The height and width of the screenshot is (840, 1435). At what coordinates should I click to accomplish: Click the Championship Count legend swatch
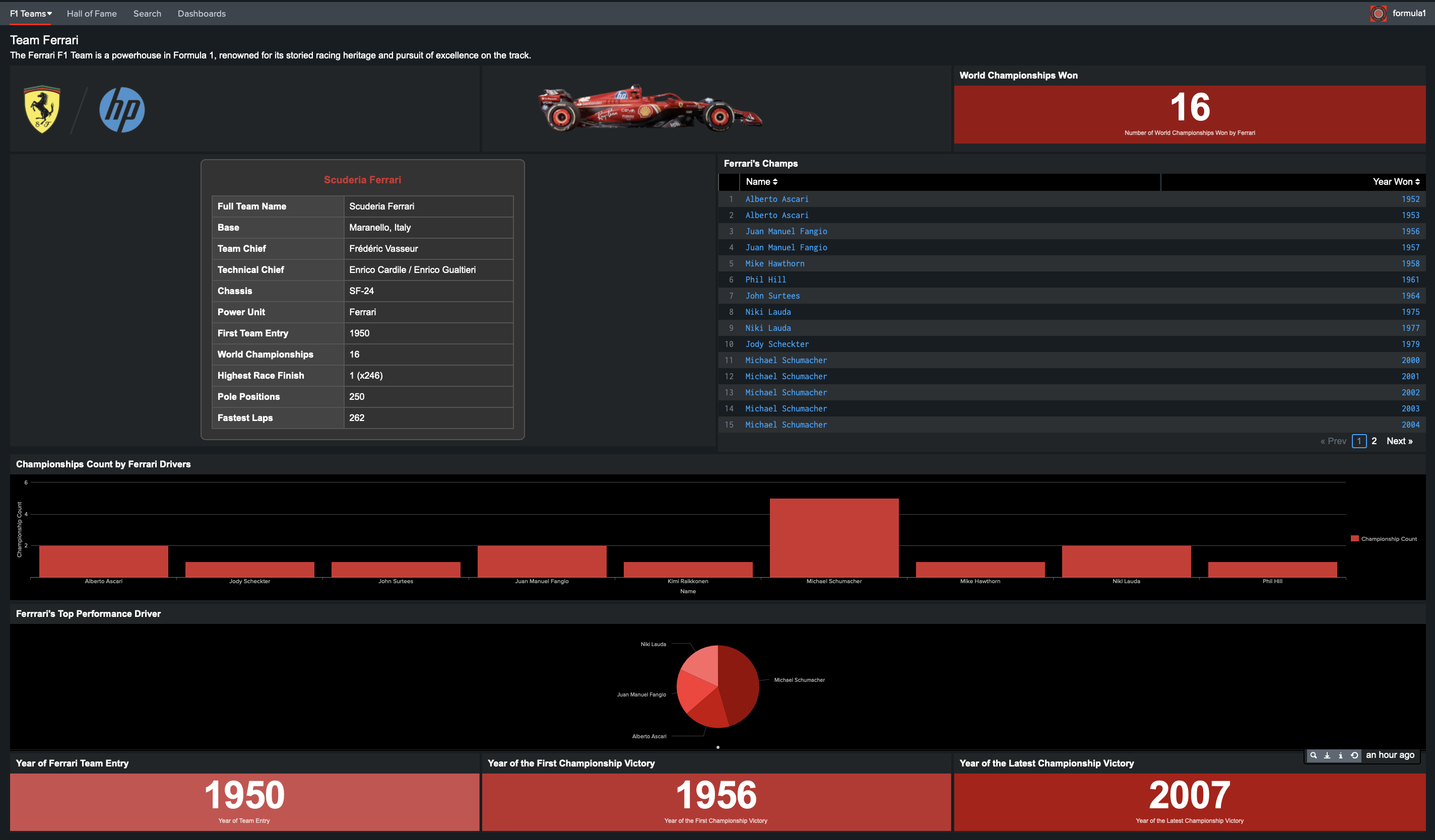(x=1355, y=538)
